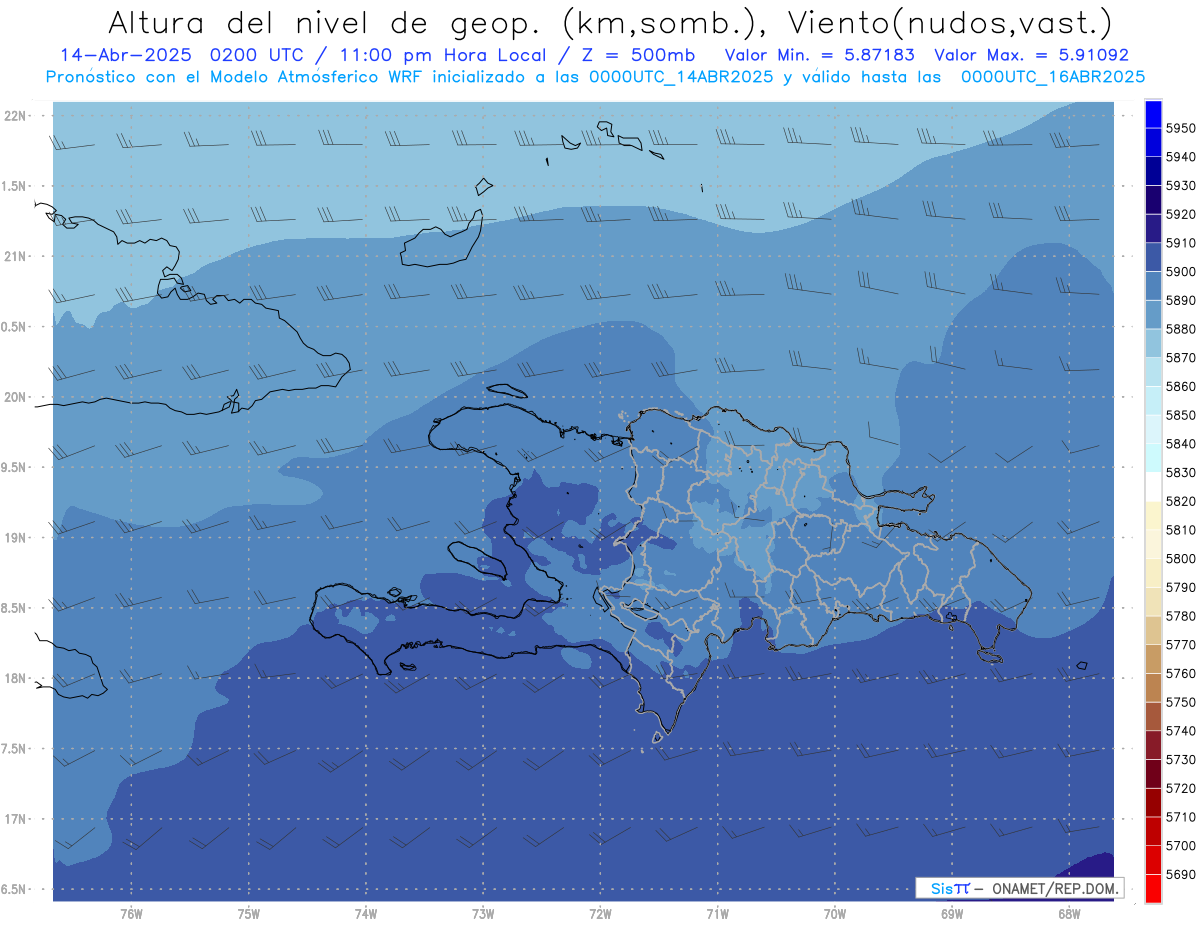Click the '7.5N' latitude label
The height and width of the screenshot is (927, 1200).
tap(14, 749)
